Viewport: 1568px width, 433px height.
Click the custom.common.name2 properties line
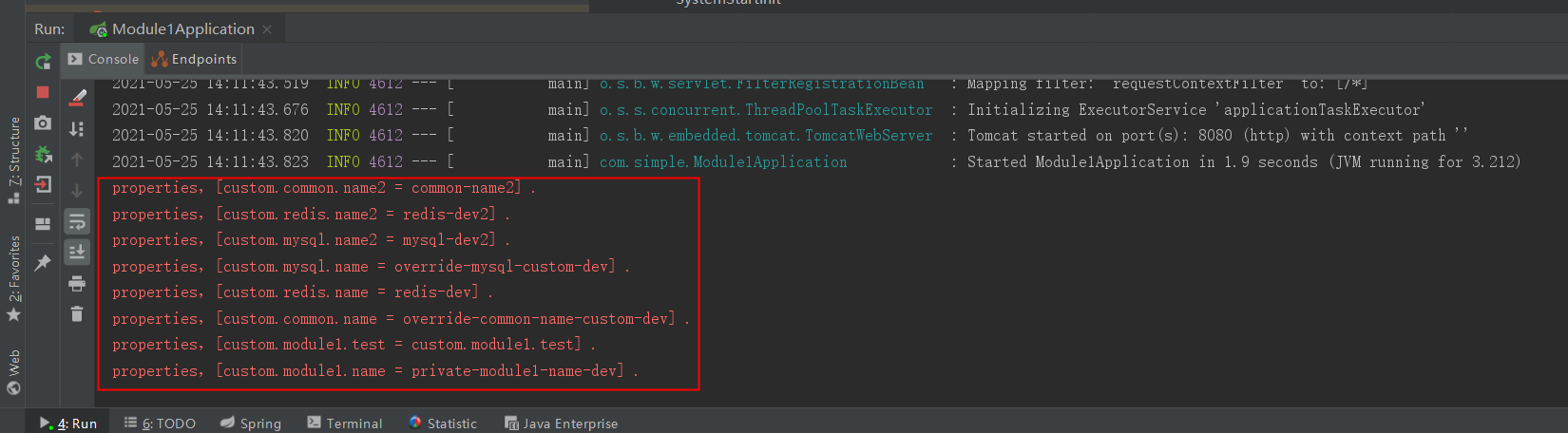(x=324, y=188)
